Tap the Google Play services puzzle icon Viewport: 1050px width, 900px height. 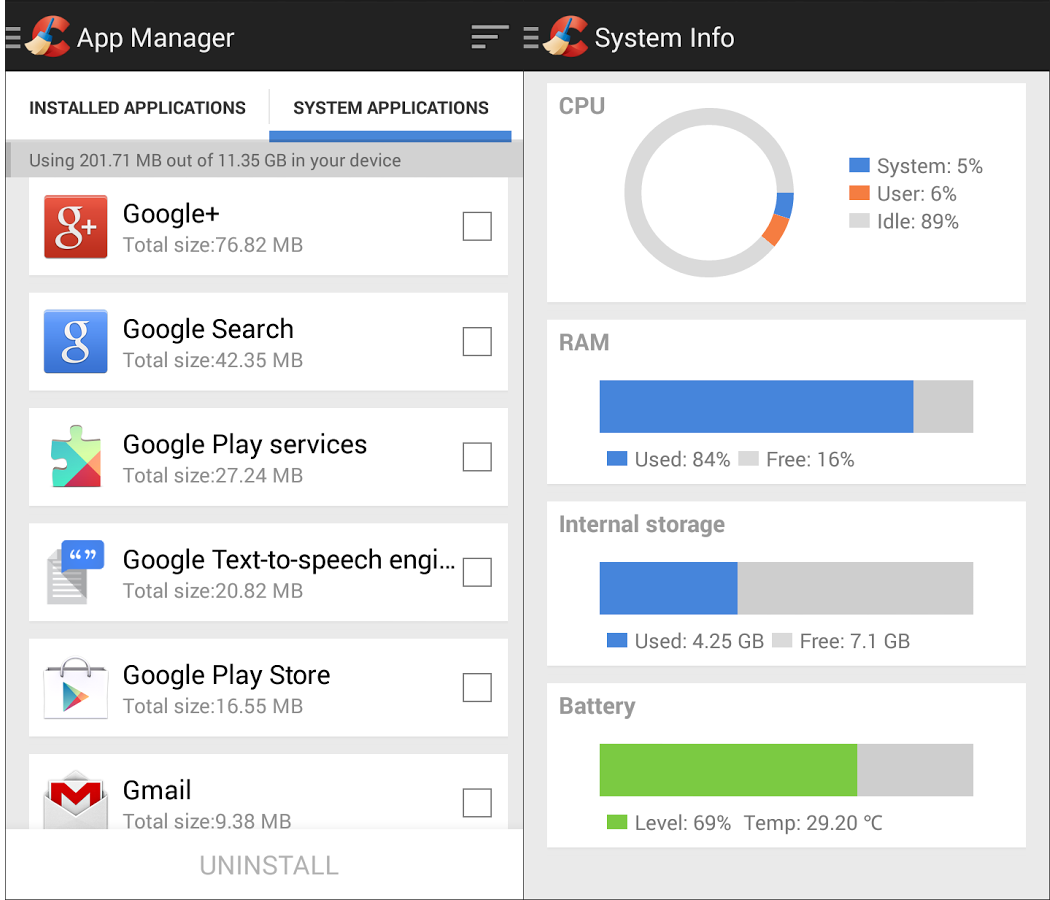pyautogui.click(x=76, y=457)
